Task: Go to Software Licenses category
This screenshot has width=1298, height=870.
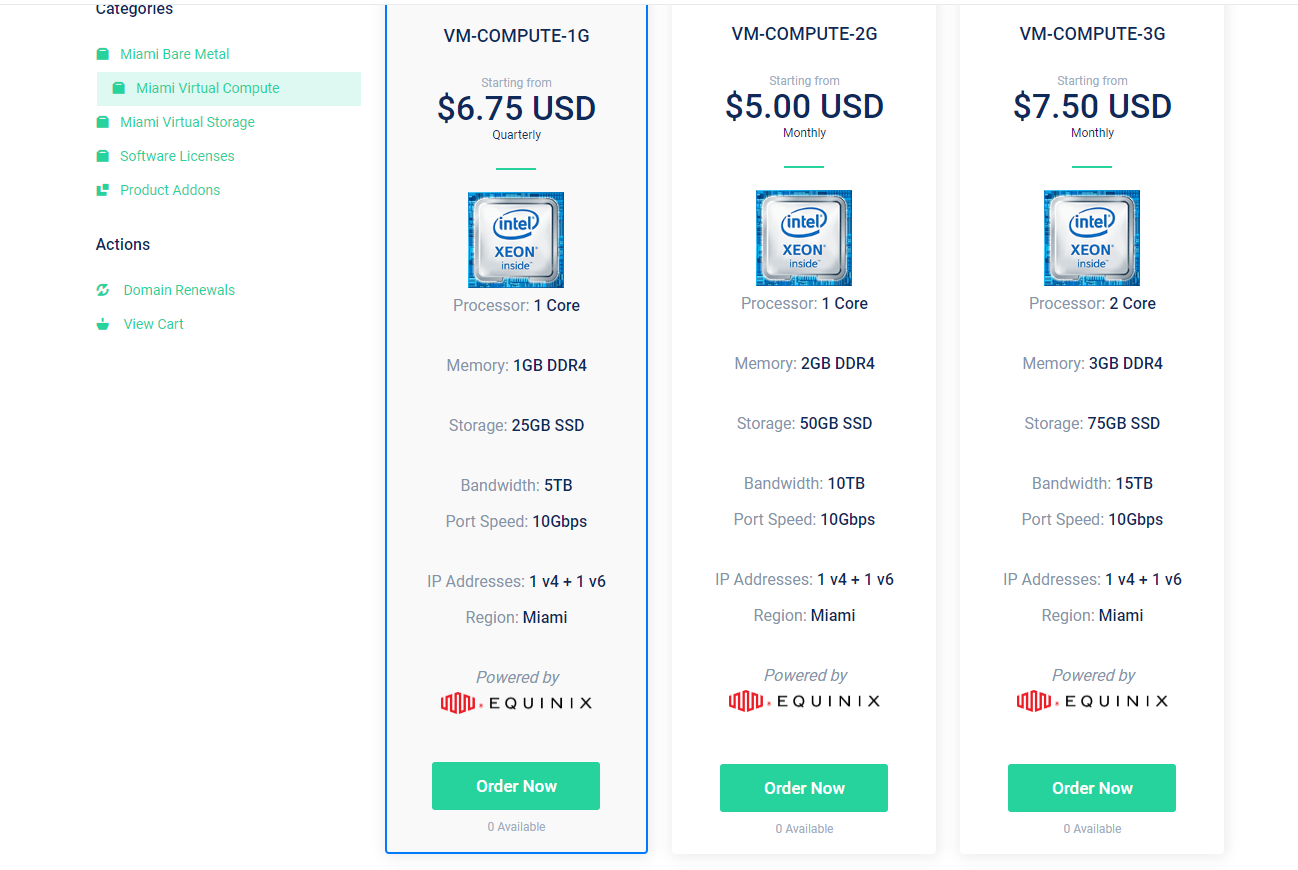Action: click(x=177, y=156)
